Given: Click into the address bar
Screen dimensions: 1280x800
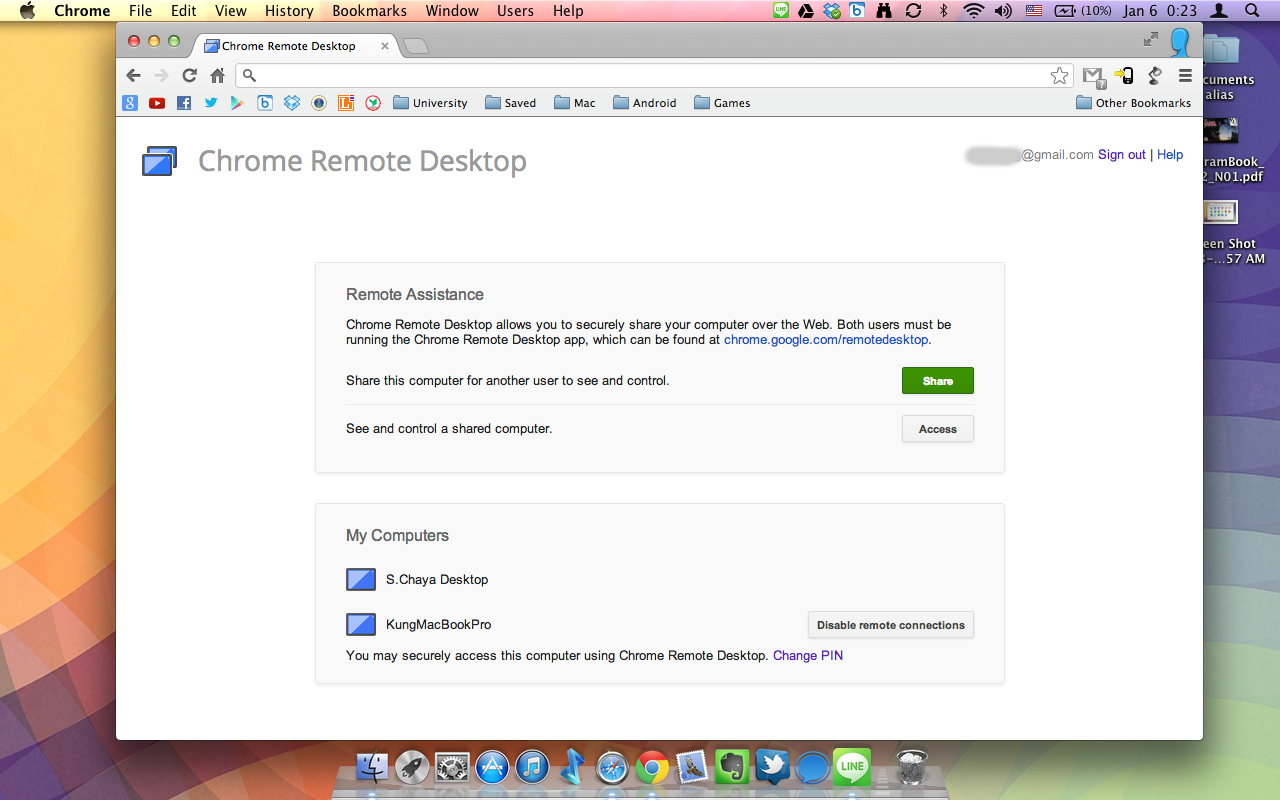Looking at the screenshot, I should [655, 75].
